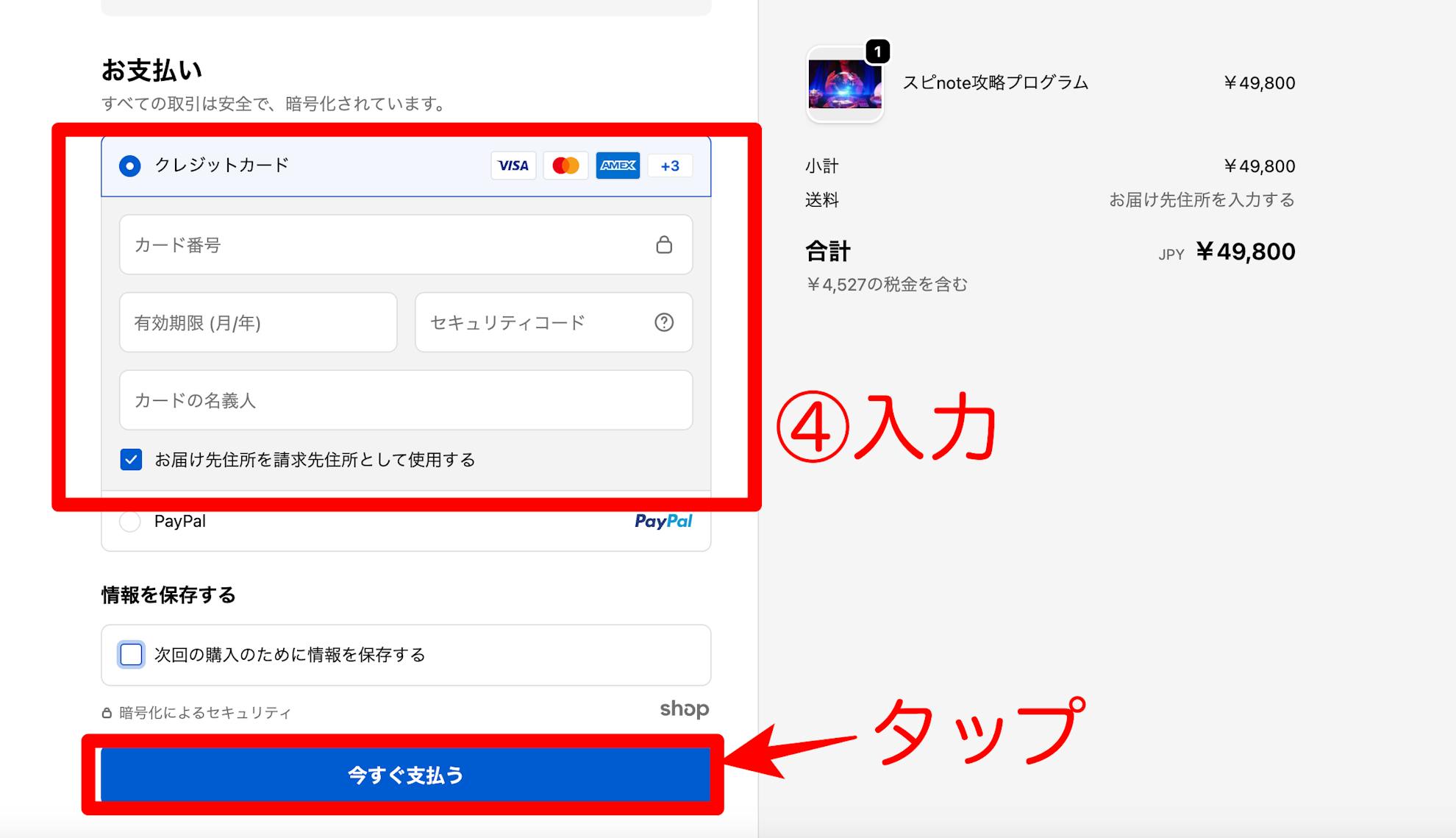Select the クレジットカード radio button
The width and height of the screenshot is (1456, 838).
130,166
